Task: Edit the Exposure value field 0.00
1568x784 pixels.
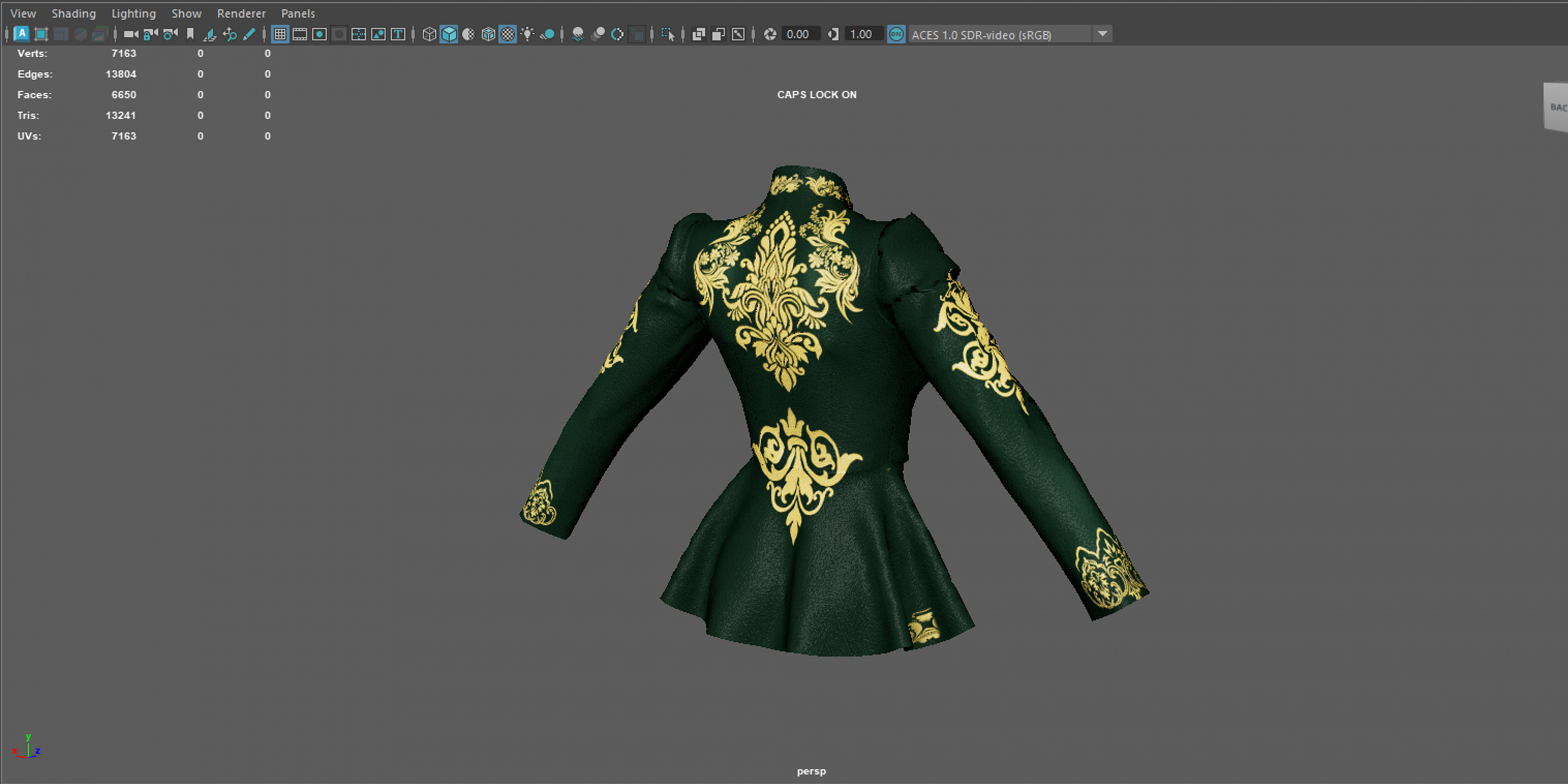Action: [x=800, y=34]
